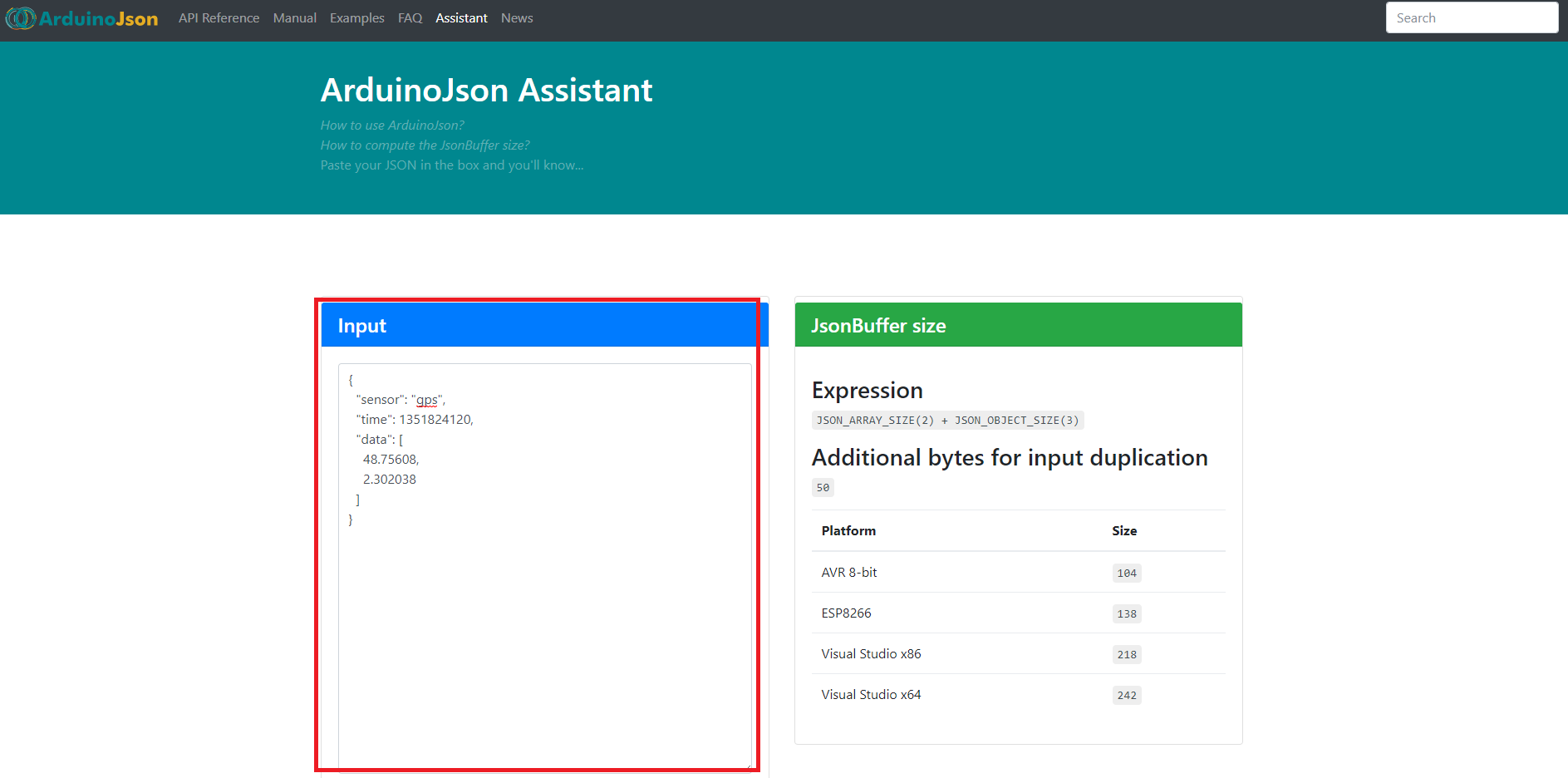This screenshot has width=1568, height=778.
Task: Open the 'How to use ArduinoJson?' link
Action: click(x=392, y=125)
